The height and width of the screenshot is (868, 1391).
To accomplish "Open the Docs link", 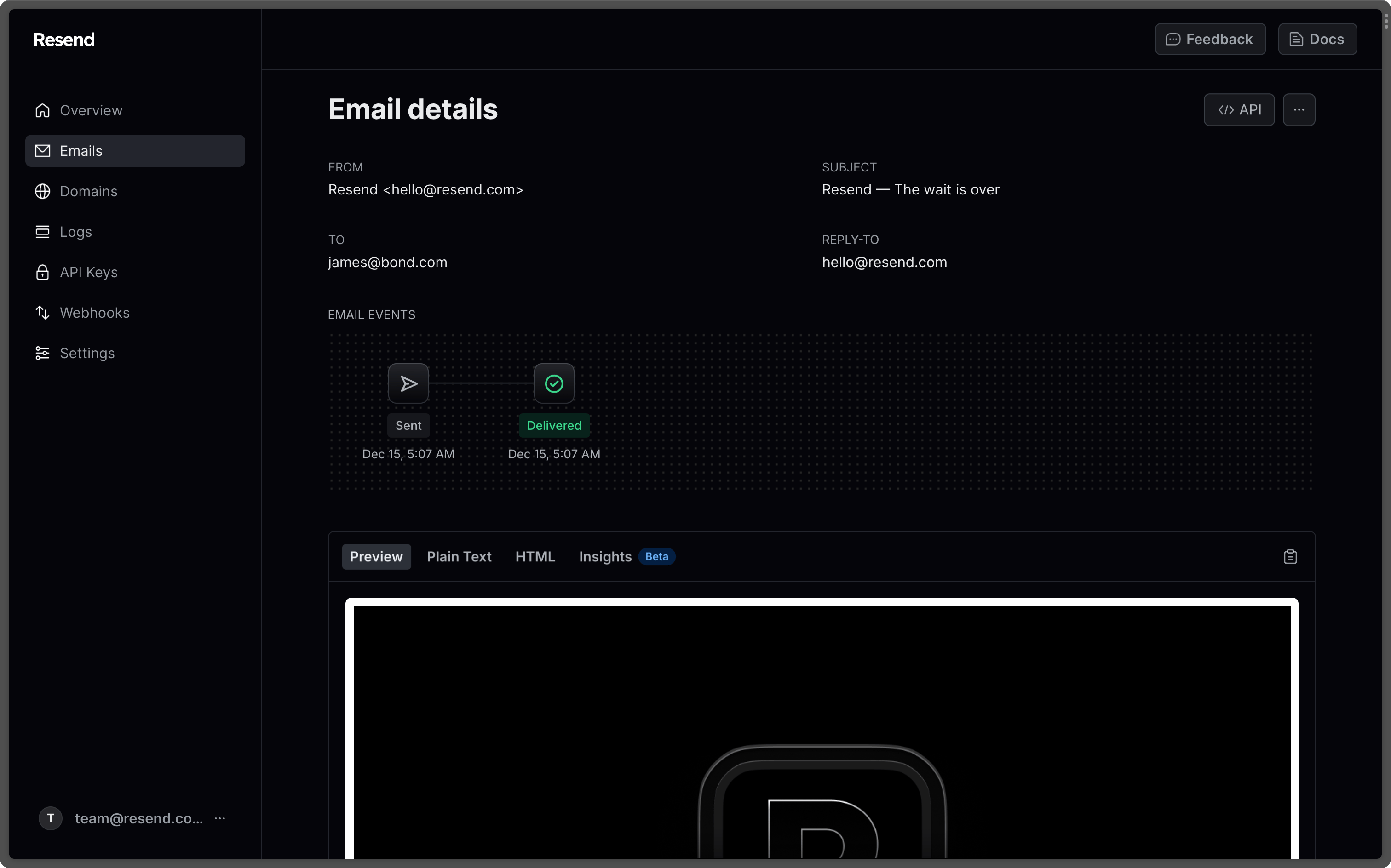I will click(x=1317, y=39).
